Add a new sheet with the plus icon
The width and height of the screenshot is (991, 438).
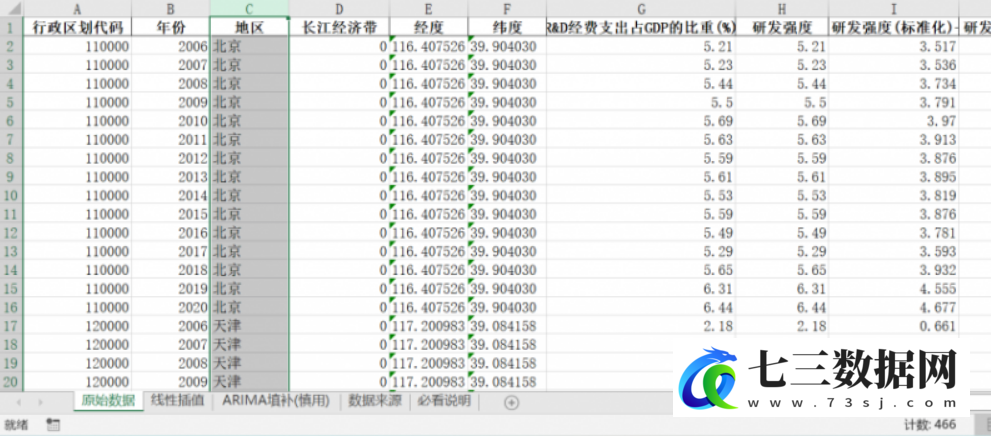click(x=511, y=402)
